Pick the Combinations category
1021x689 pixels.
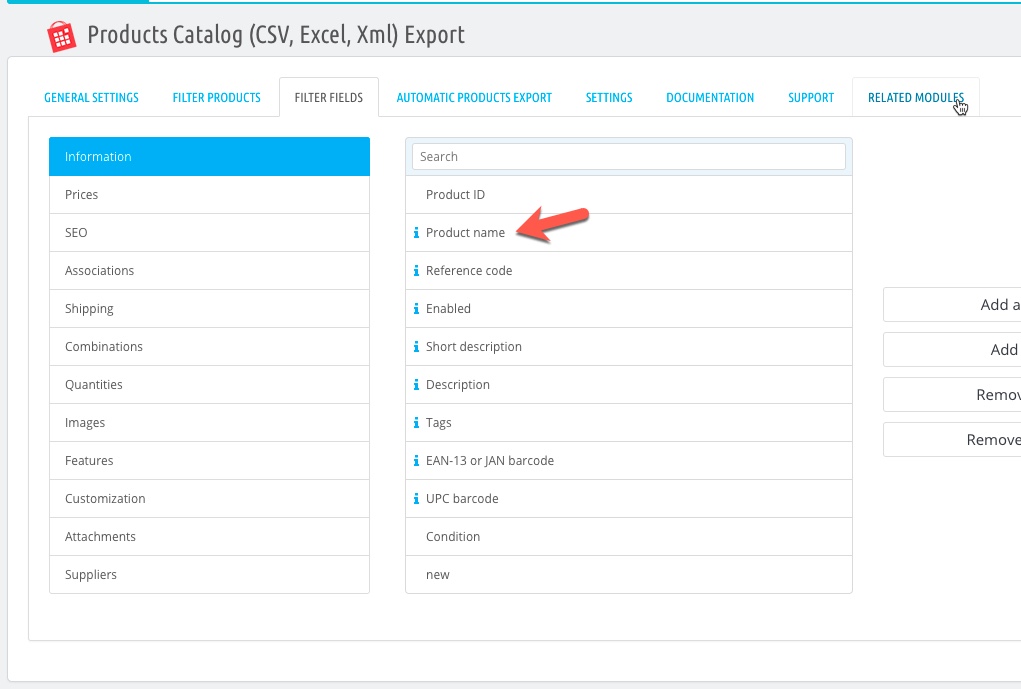coord(210,346)
